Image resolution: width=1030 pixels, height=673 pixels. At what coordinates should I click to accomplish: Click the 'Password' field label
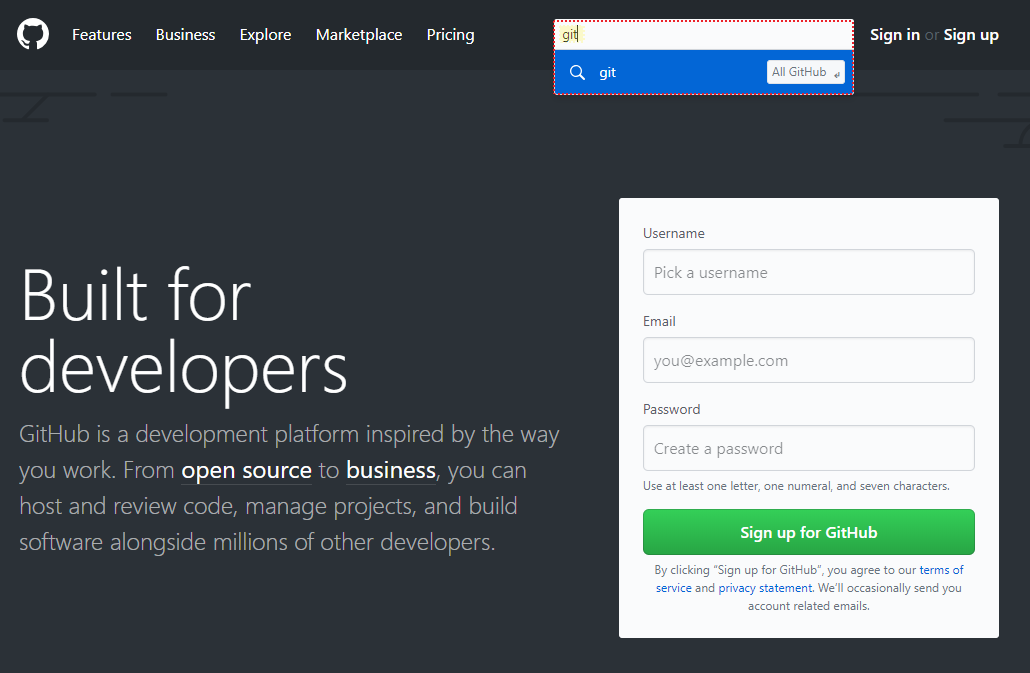671,409
